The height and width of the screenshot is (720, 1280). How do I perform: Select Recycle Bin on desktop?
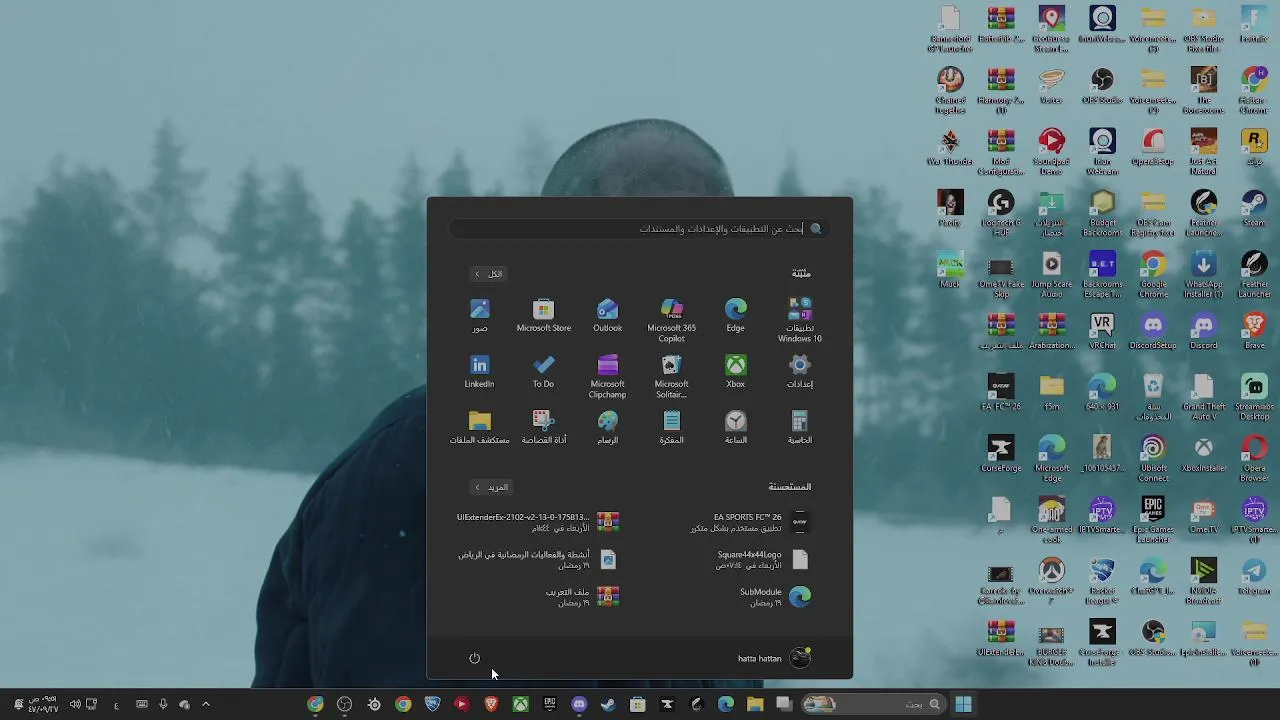click(1153, 396)
